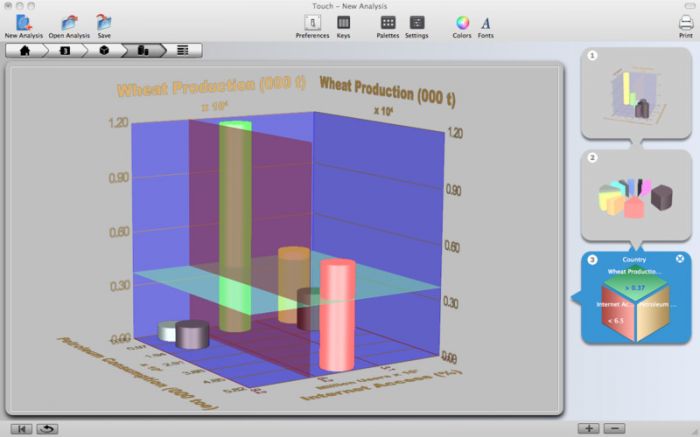Viewport: 700px width, 437px height.
Task: Select analysis step 1 thumbnail
Action: pos(636,94)
